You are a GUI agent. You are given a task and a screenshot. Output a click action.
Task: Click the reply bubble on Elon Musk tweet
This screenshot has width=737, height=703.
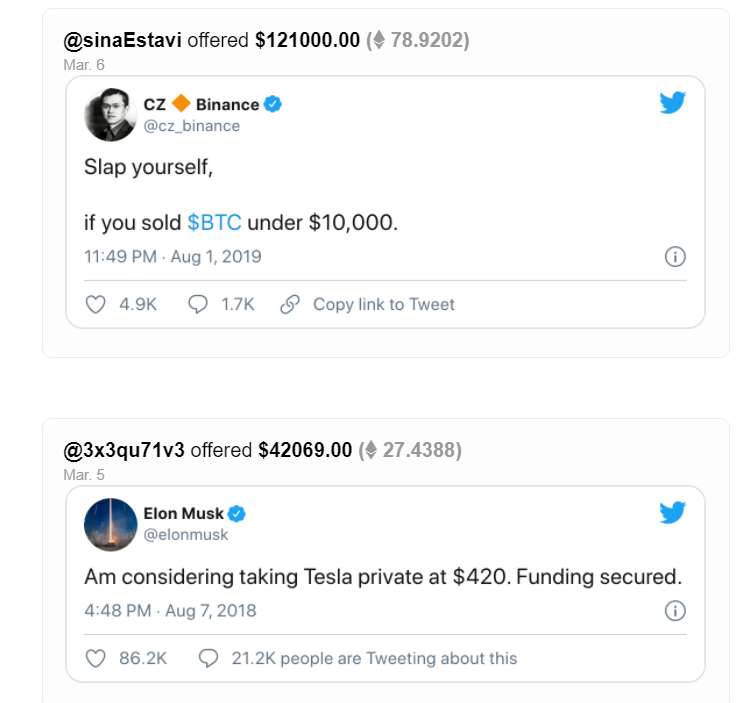208,658
